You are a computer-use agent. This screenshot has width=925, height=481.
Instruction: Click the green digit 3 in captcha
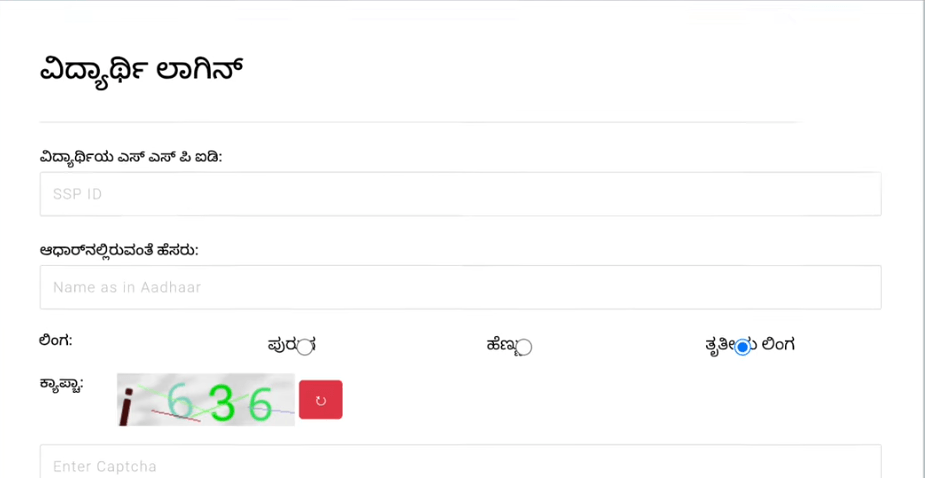223,402
